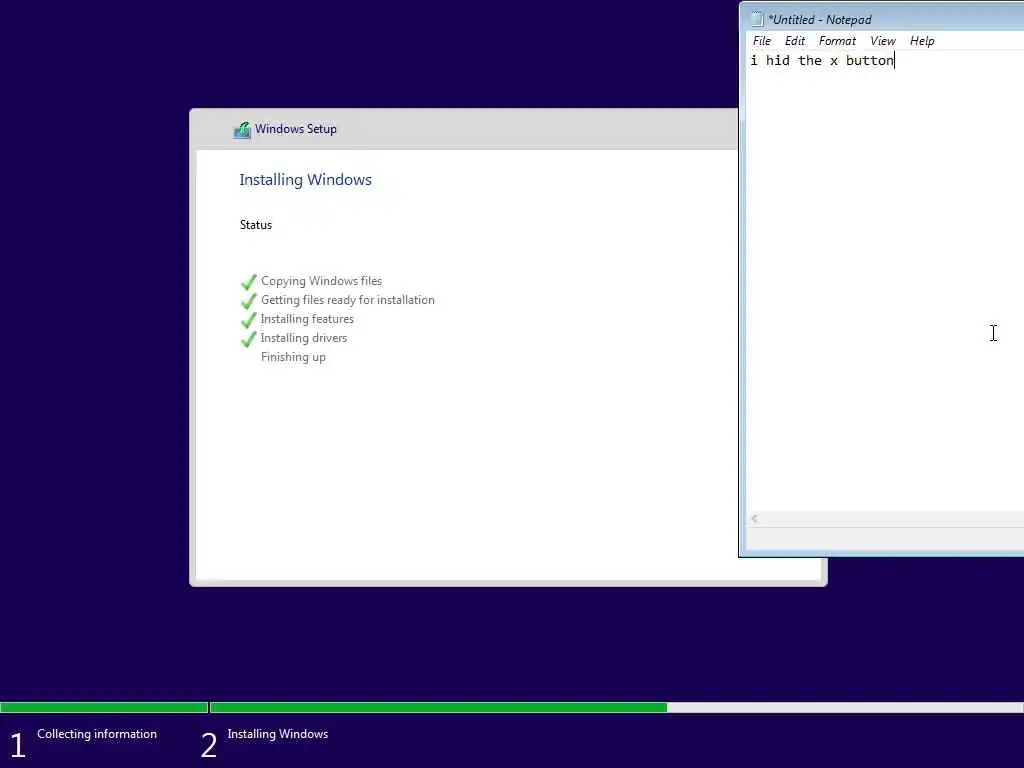Open the Edit menu in Notepad
Image resolution: width=1024 pixels, height=768 pixels.
coord(795,40)
